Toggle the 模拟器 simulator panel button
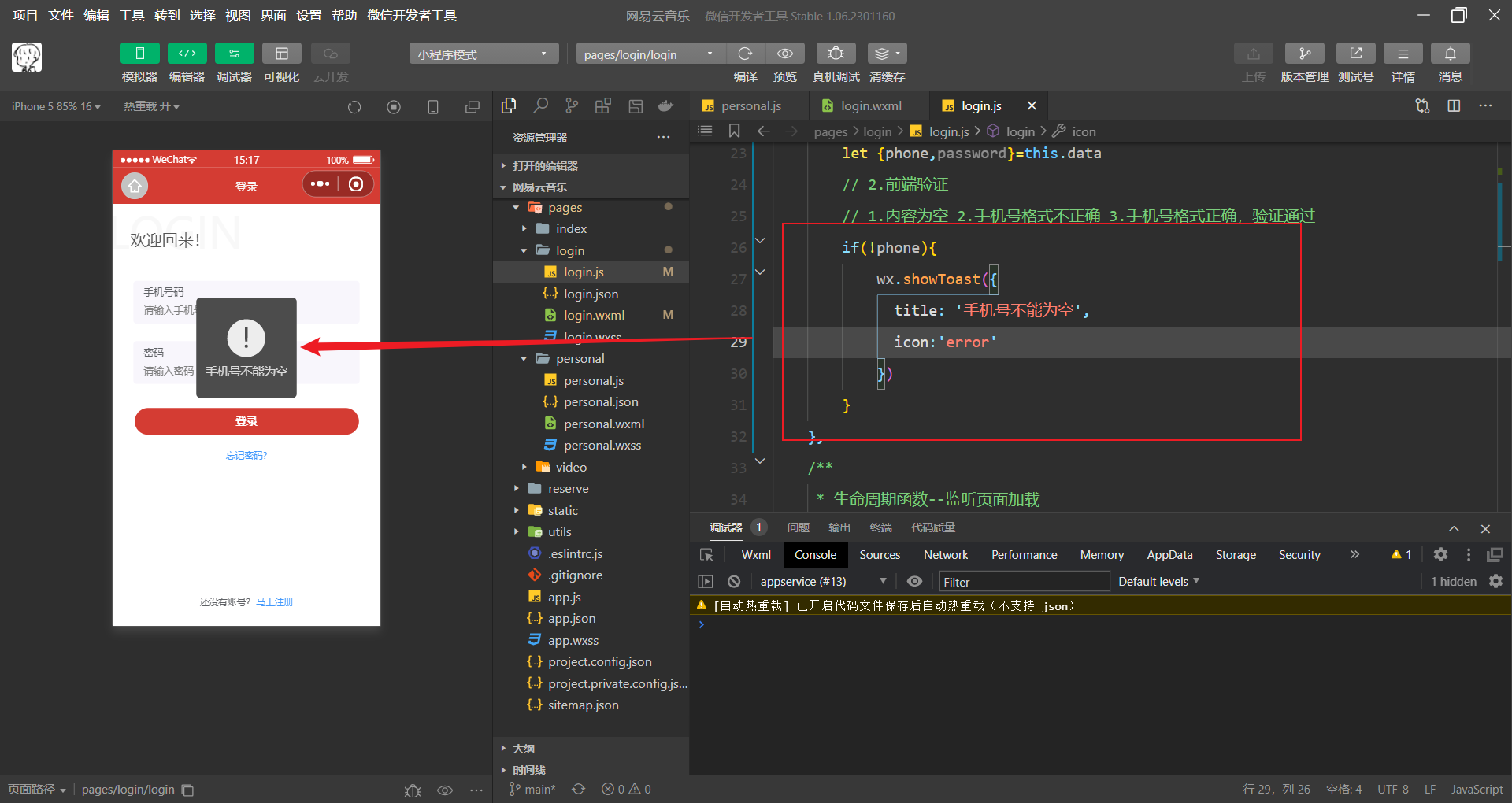 pos(139,54)
